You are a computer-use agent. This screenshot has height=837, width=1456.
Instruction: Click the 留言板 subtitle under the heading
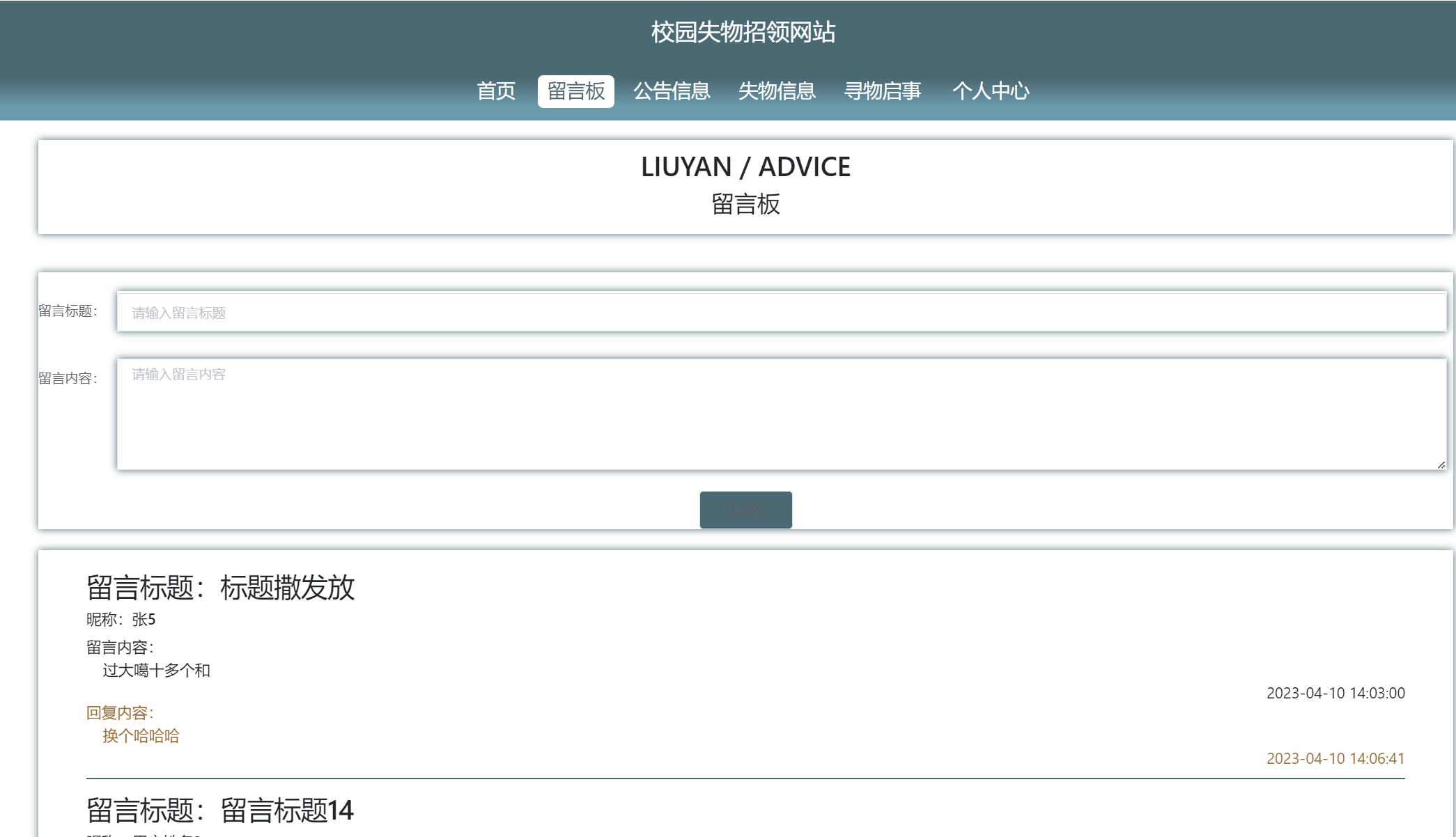(745, 205)
